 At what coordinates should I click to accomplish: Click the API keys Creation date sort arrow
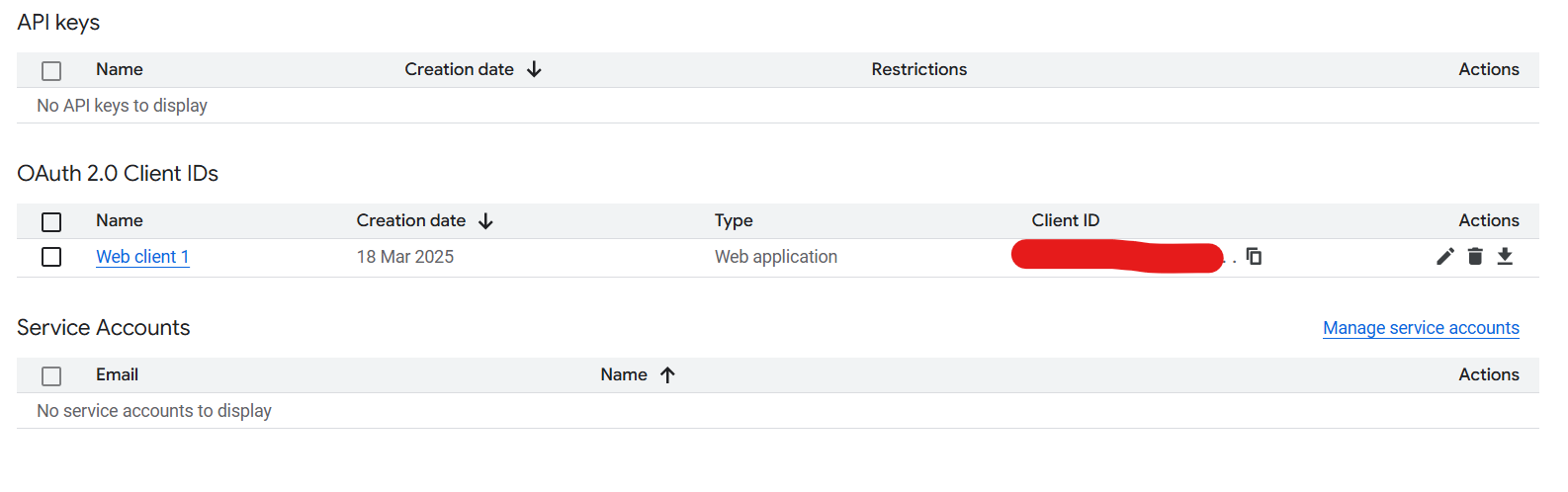pos(534,69)
